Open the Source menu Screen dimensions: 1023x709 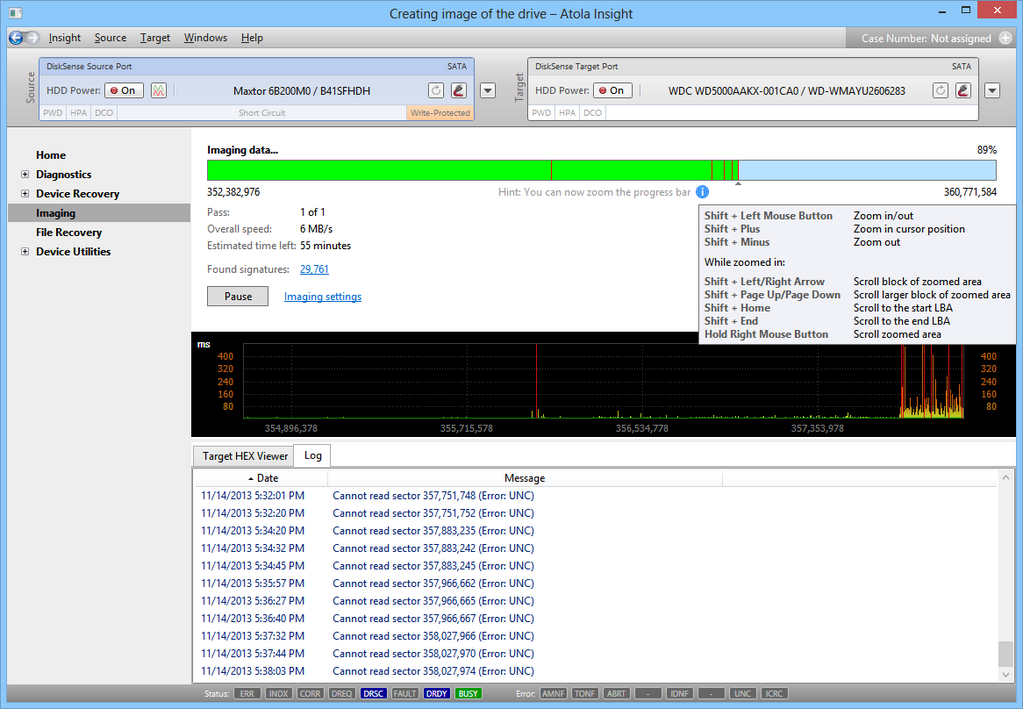click(x=110, y=38)
